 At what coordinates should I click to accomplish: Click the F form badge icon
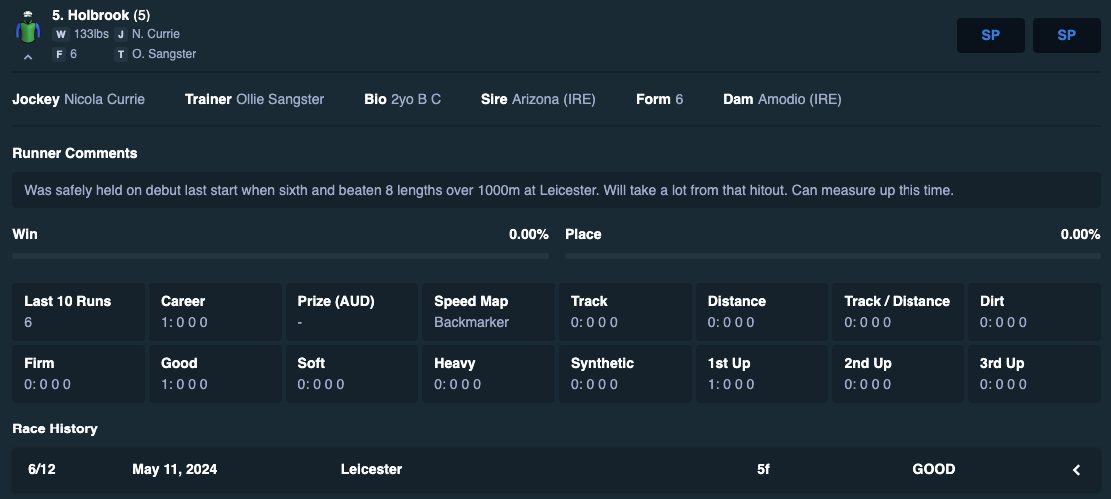pos(60,54)
